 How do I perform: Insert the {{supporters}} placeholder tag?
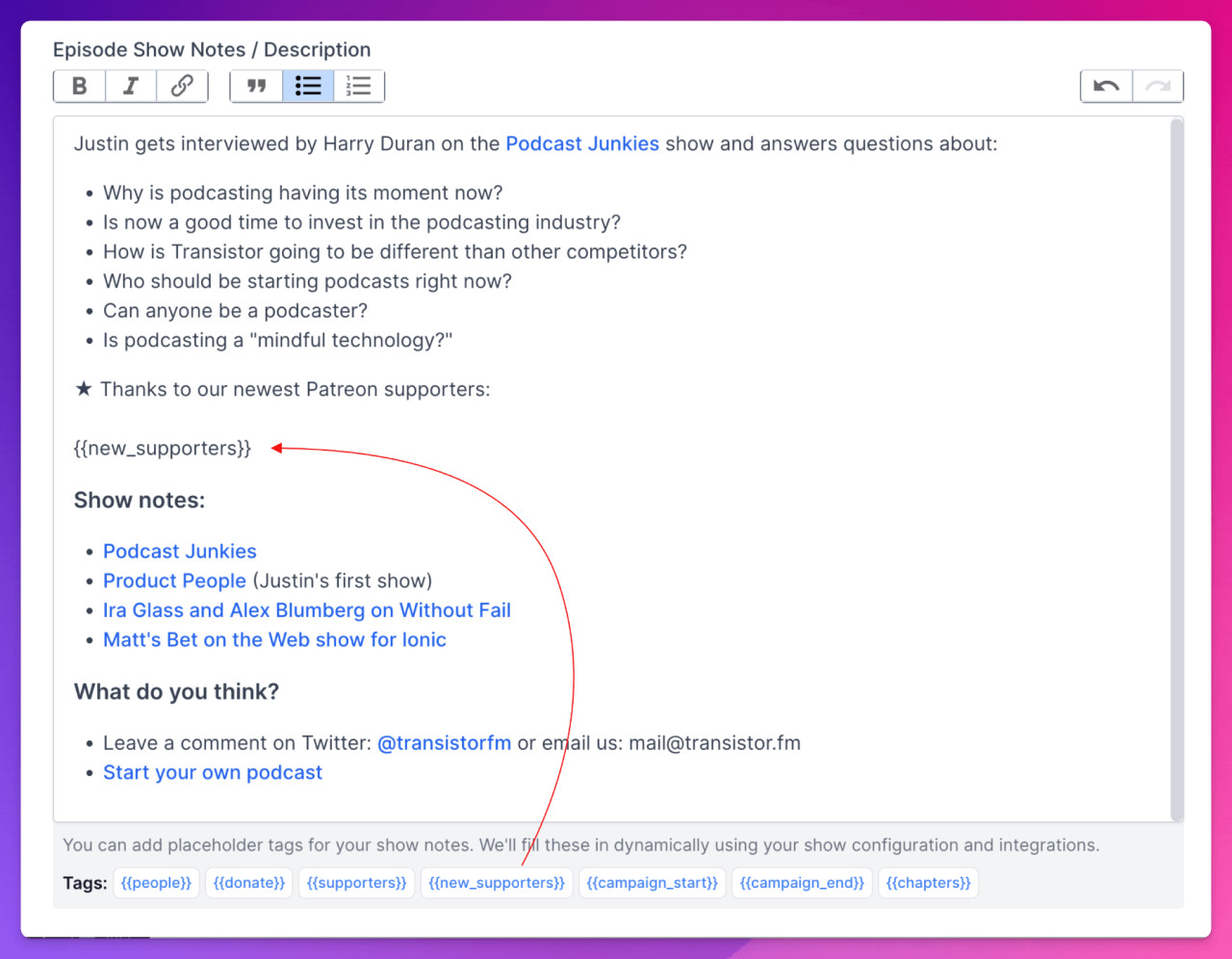356,882
